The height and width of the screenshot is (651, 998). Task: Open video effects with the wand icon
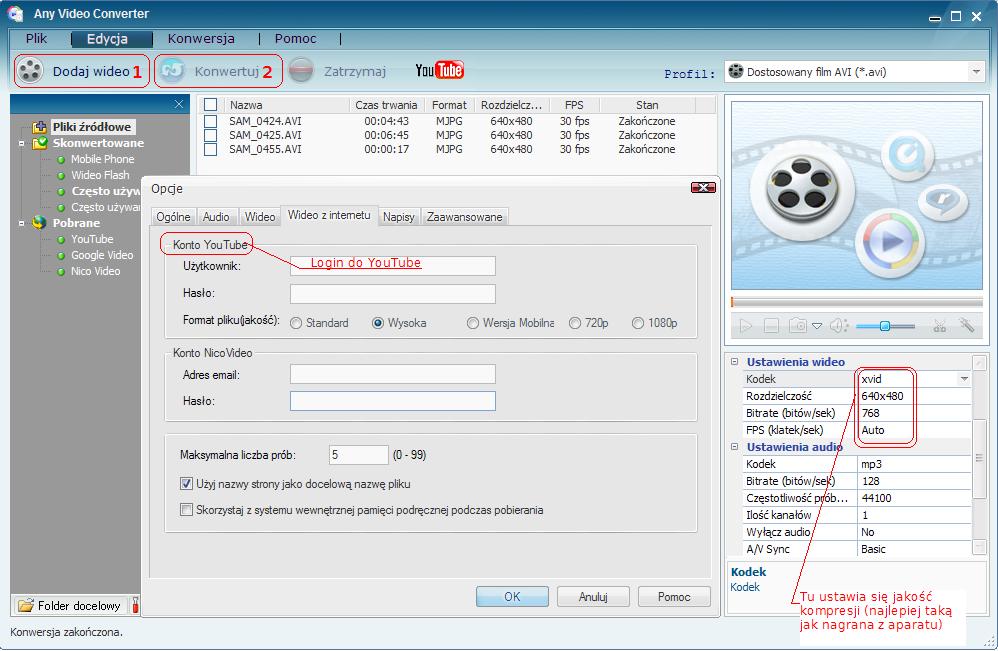pos(966,326)
